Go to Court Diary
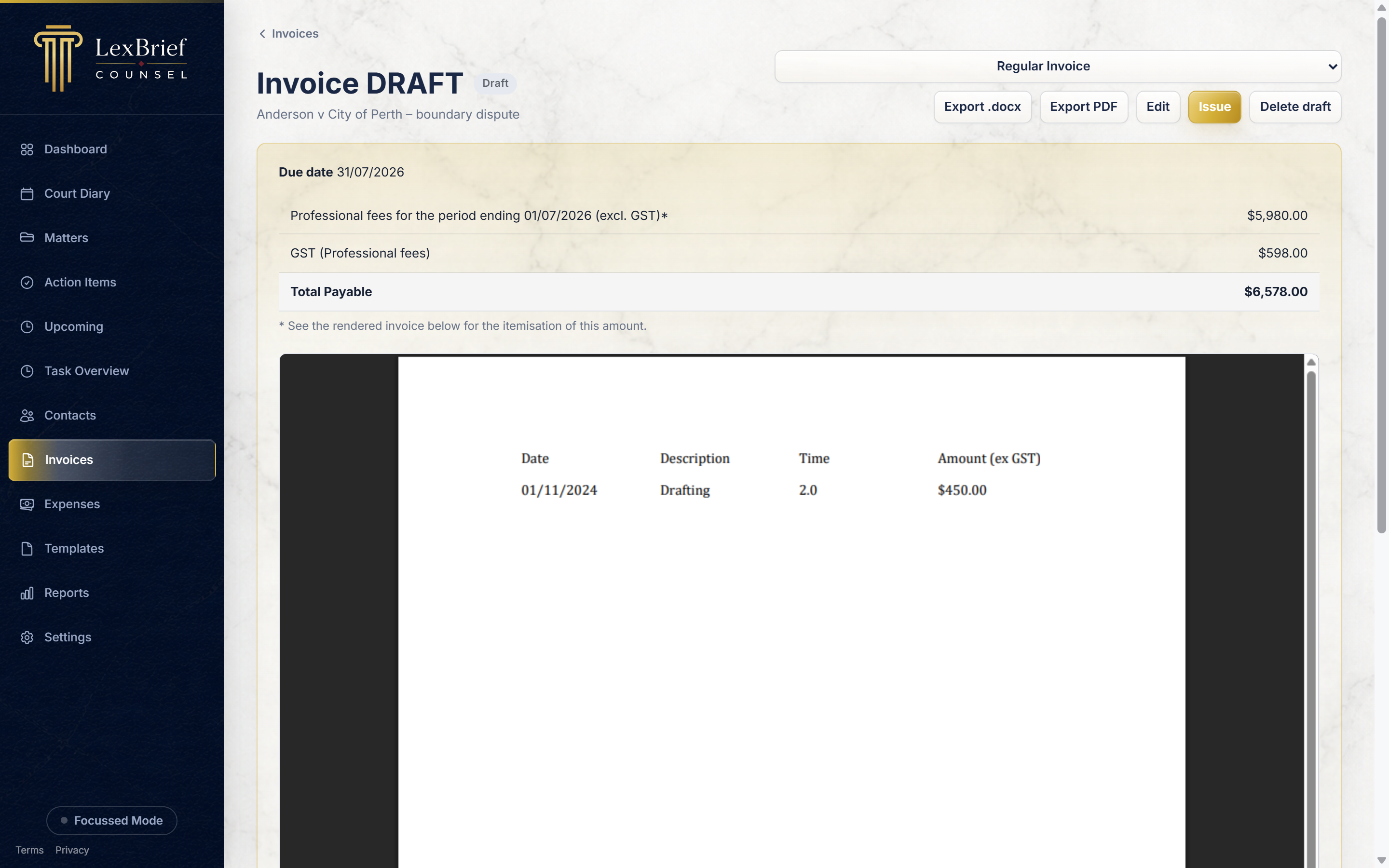Screen dimensions: 1389x868 pyautogui.click(x=112, y=193)
